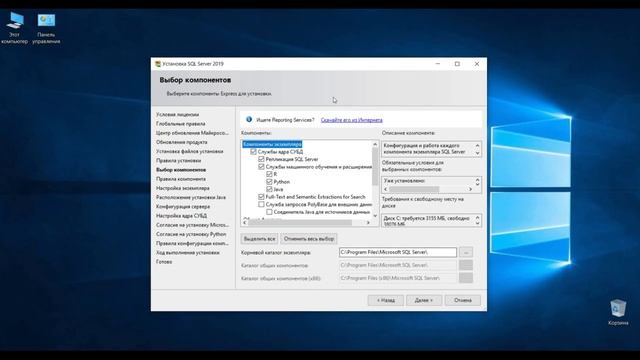Click components tree scroll-down arrow
Viewport: 640px width, 360px height.
375,216
